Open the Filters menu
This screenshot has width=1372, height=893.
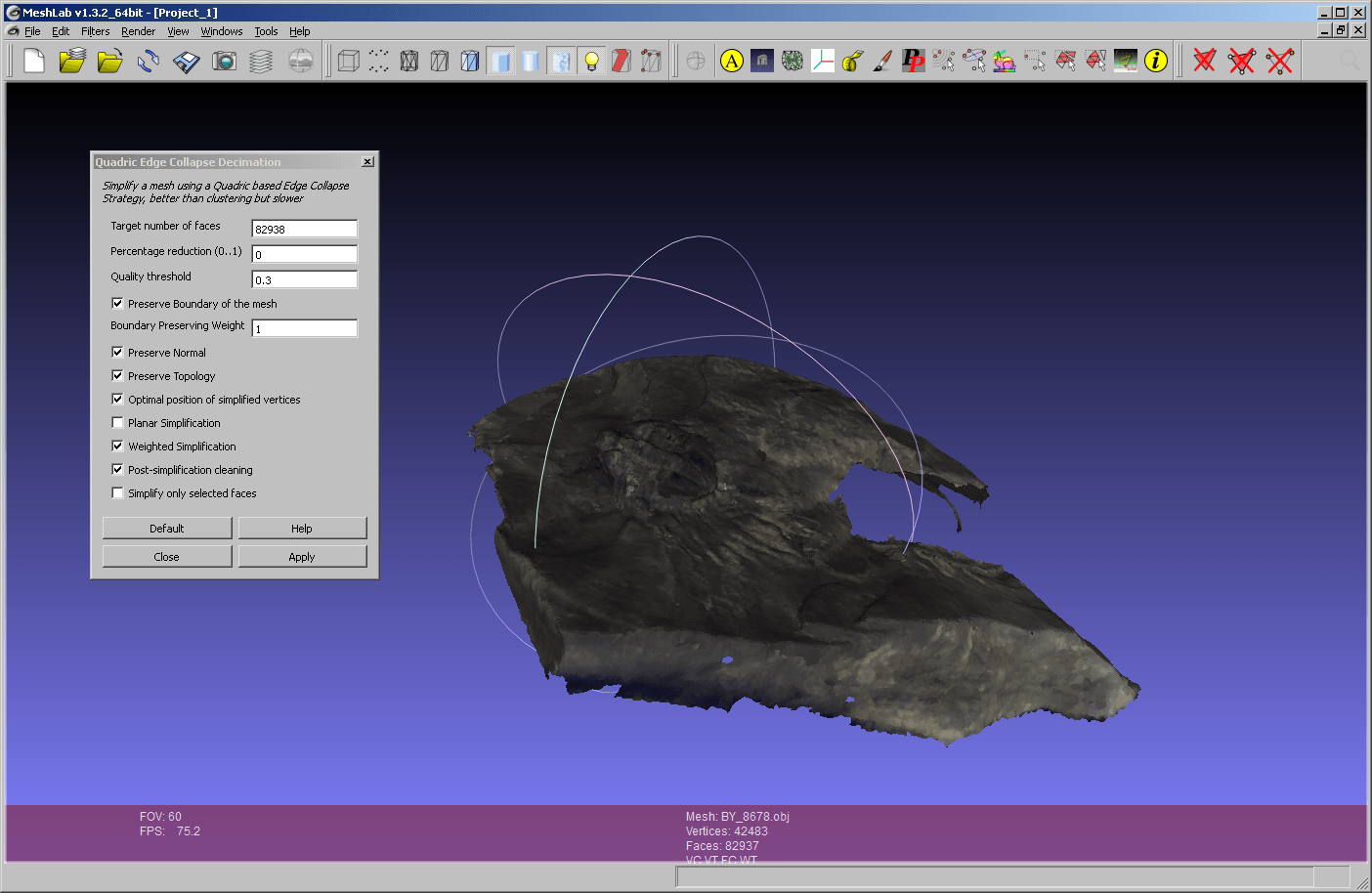point(95,31)
